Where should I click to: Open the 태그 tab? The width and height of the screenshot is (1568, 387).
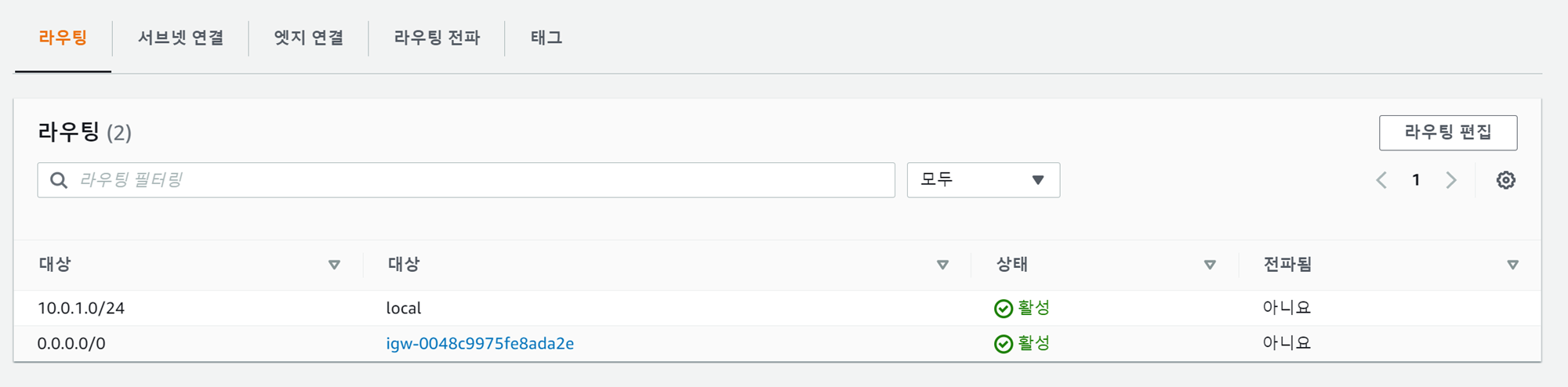[546, 38]
